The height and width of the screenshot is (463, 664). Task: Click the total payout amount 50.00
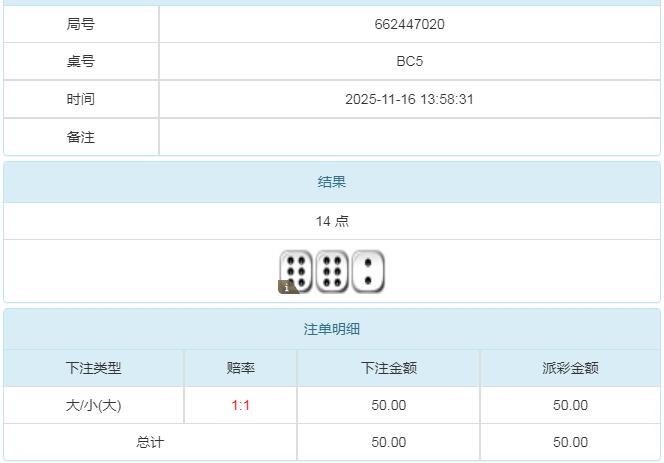click(x=570, y=442)
